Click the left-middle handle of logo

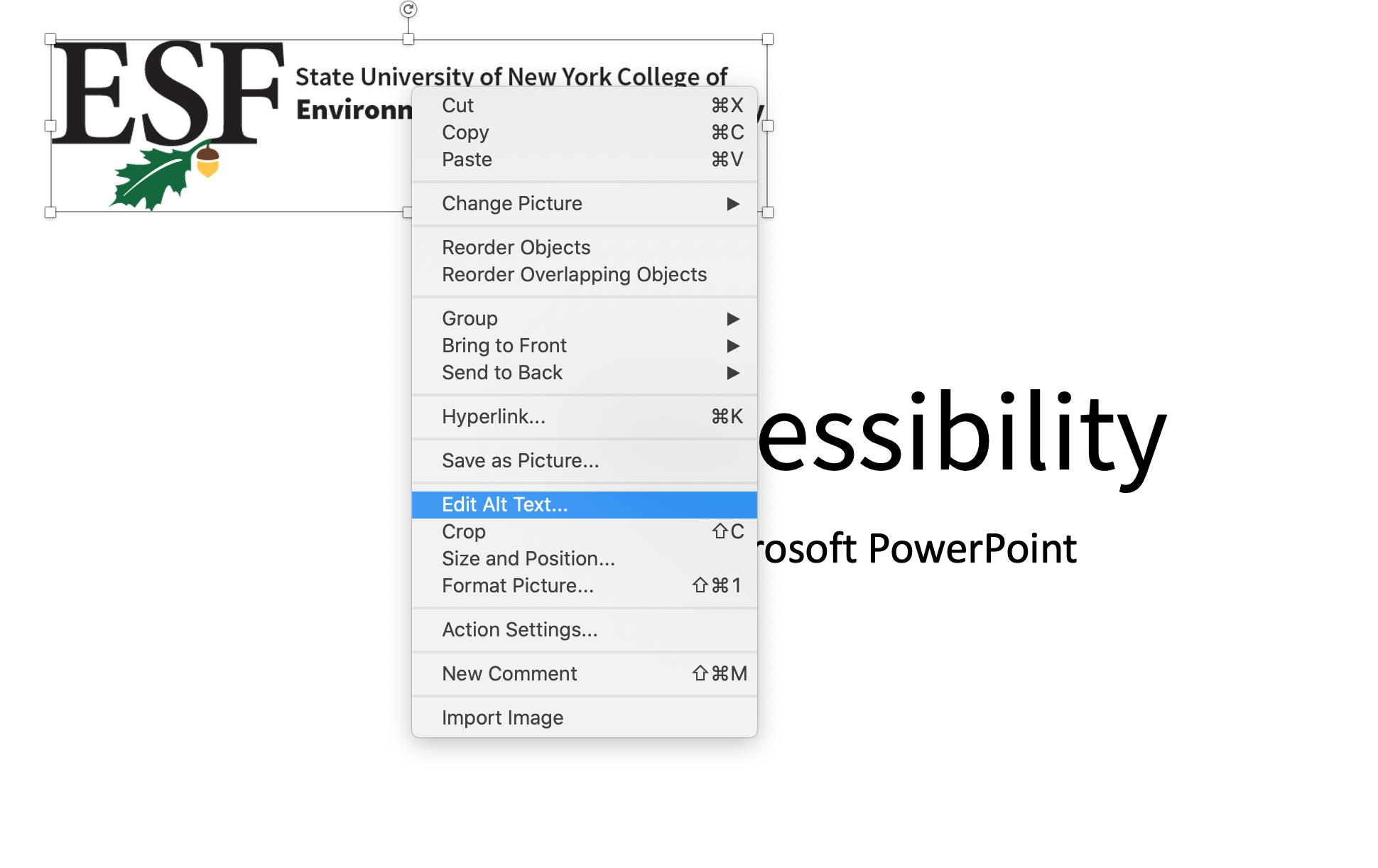click(x=50, y=126)
